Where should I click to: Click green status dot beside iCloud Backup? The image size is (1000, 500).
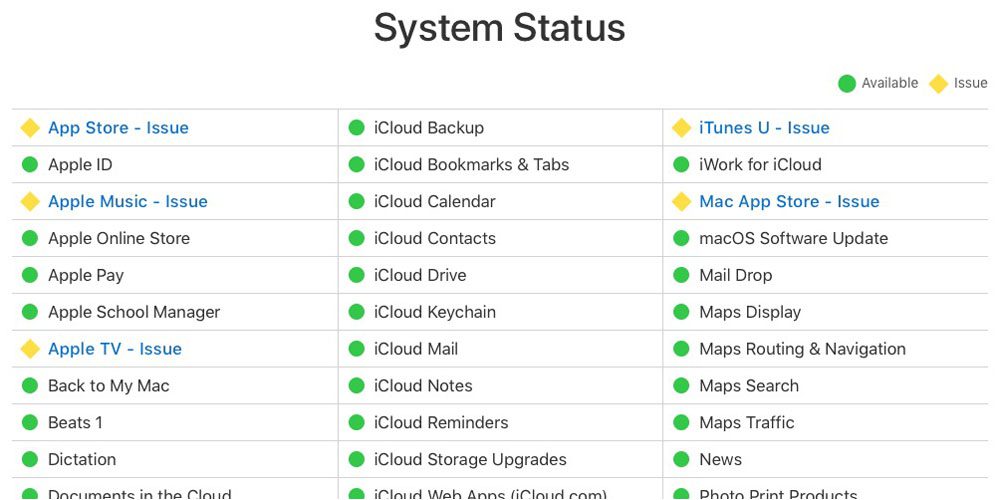tap(357, 128)
